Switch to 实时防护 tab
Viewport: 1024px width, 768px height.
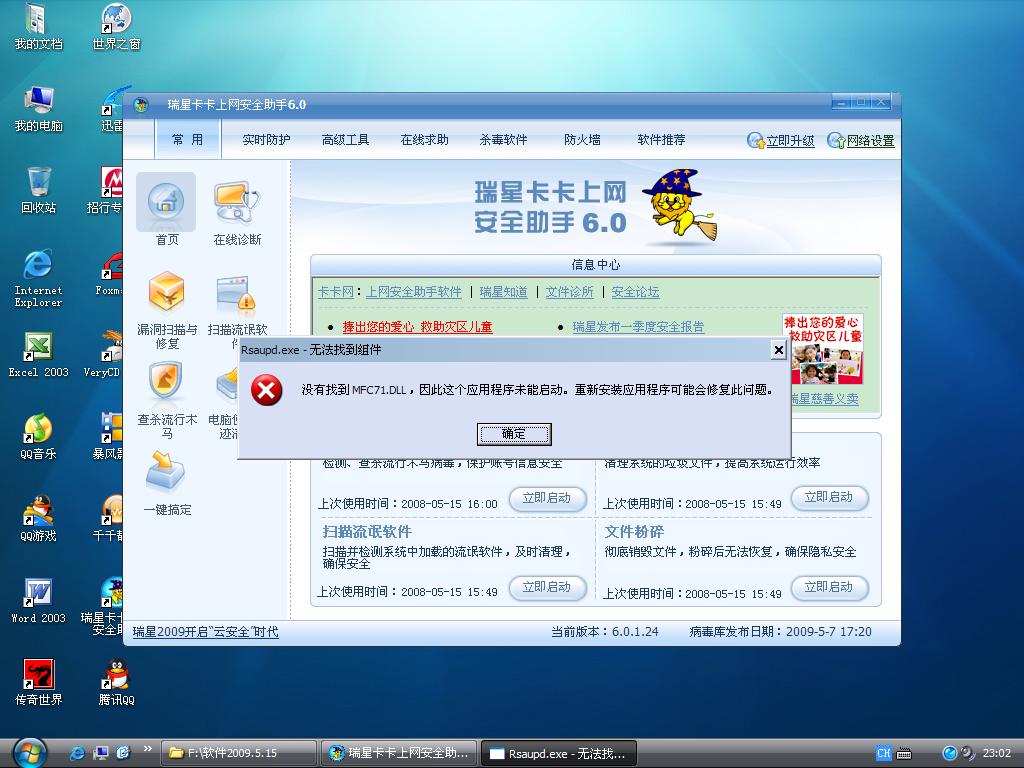click(266, 140)
